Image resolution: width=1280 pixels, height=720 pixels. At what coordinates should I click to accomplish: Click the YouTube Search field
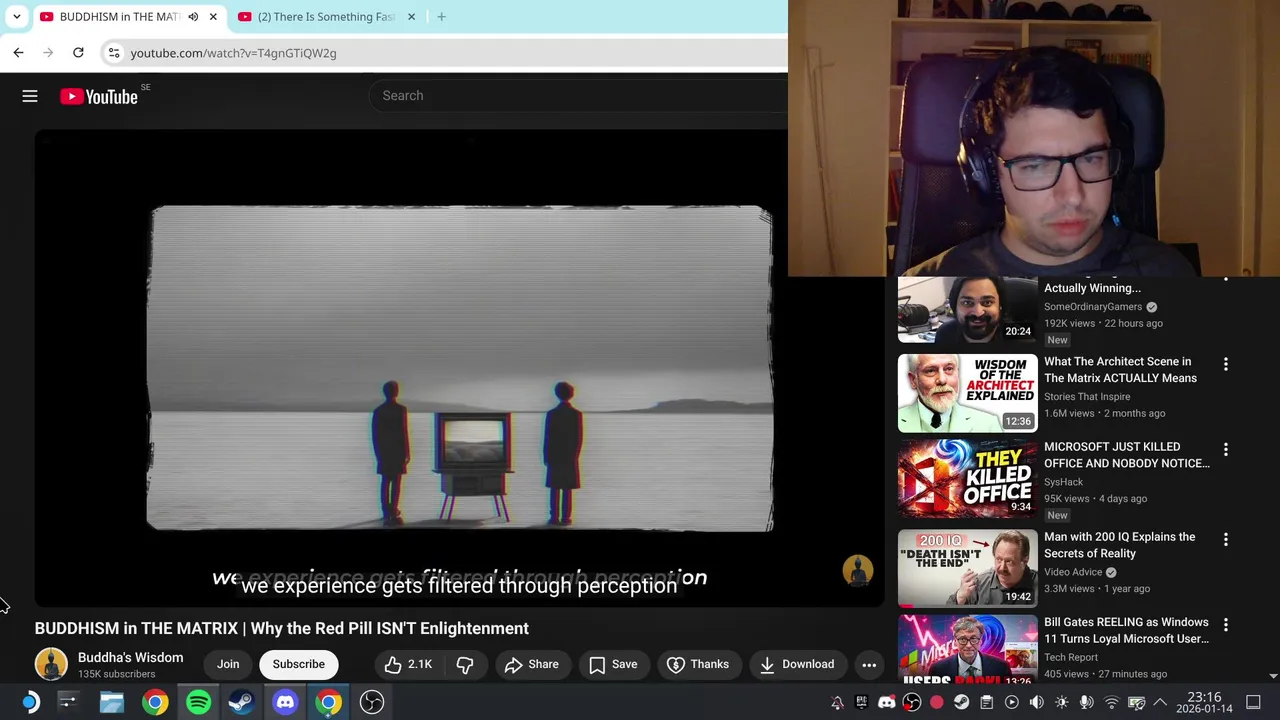(578, 96)
